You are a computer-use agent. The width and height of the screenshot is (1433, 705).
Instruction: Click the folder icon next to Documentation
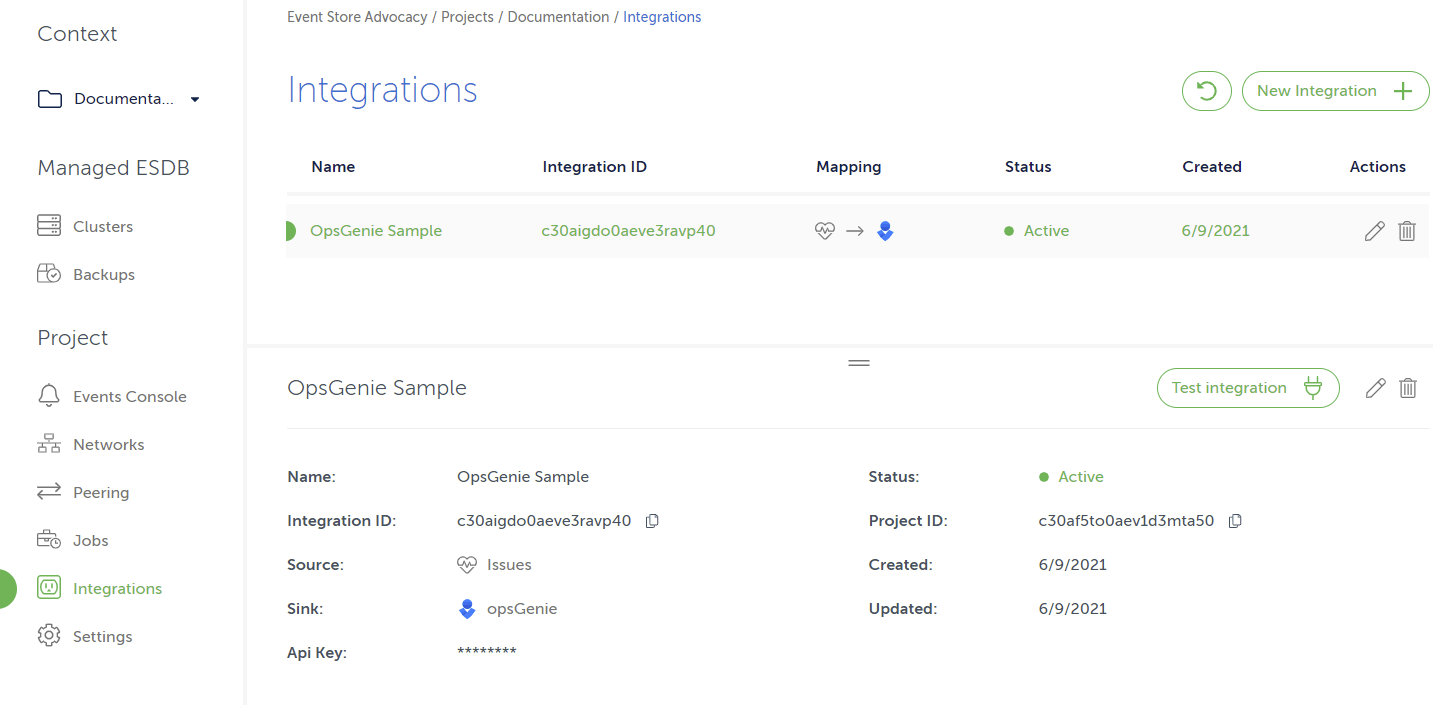pyautogui.click(x=48, y=98)
